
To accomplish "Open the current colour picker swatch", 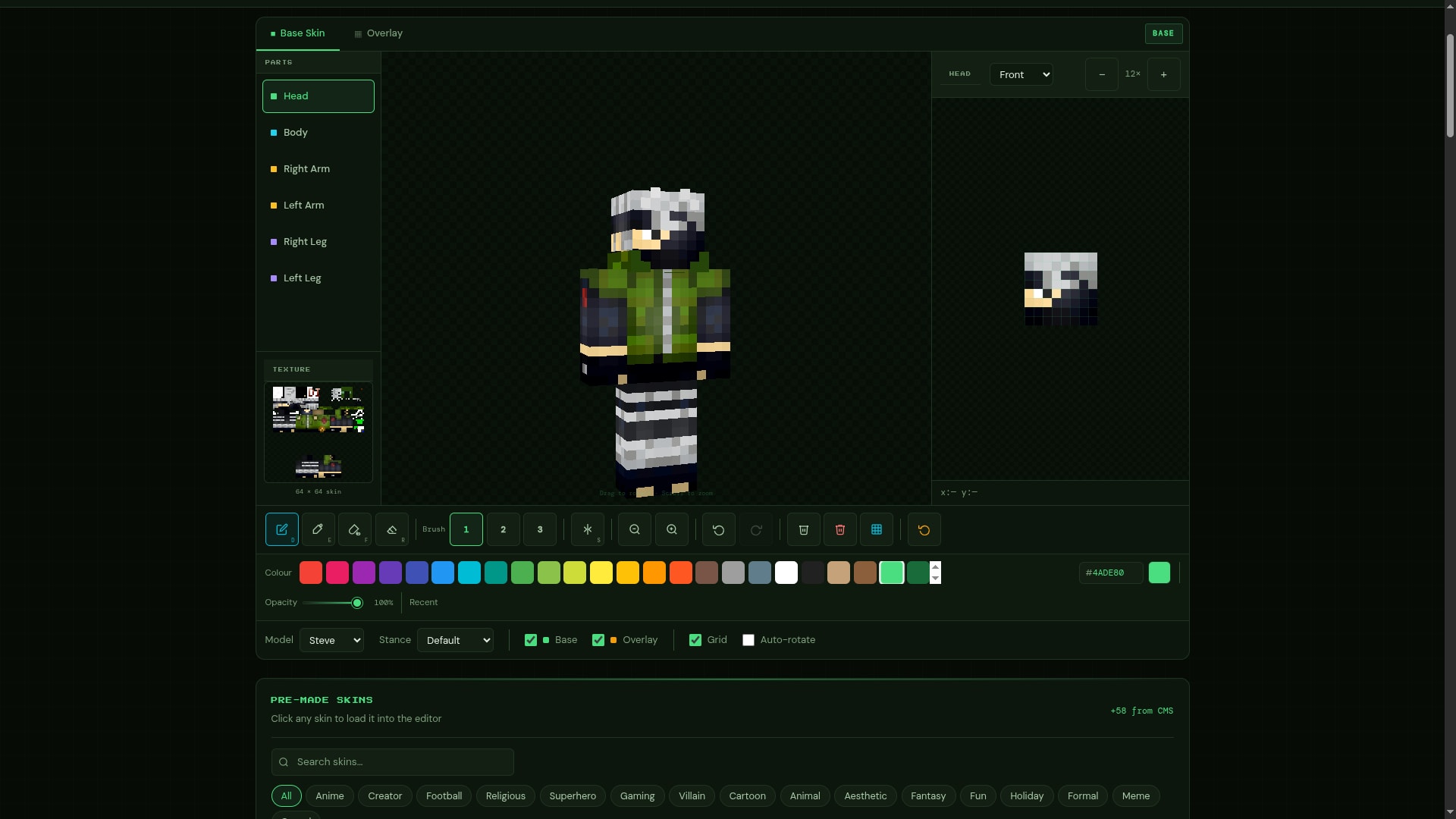I will tap(1159, 573).
